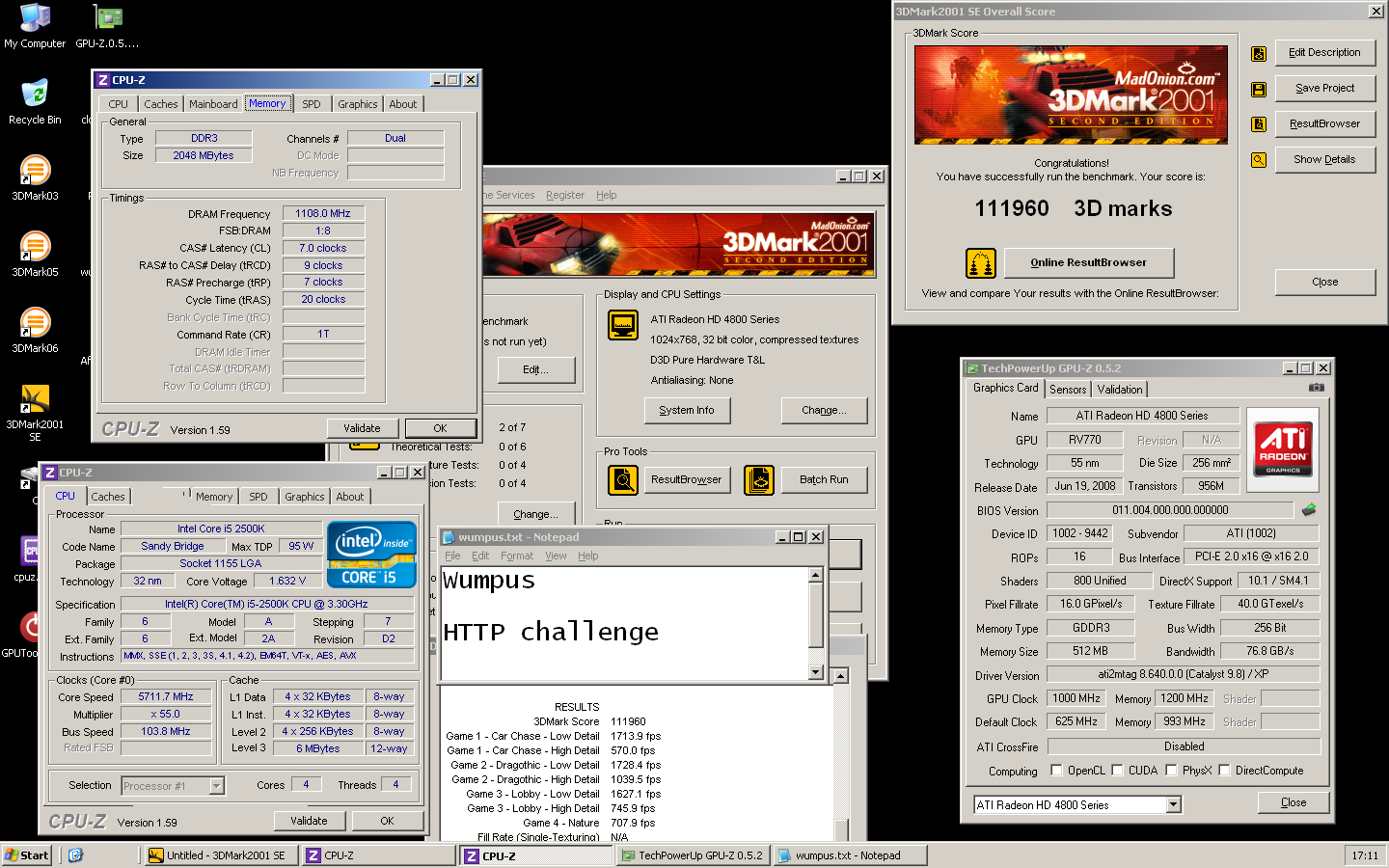Open the Register menu in 3DMark2001
Image resolution: width=1389 pixels, height=868 pixels.
click(565, 195)
